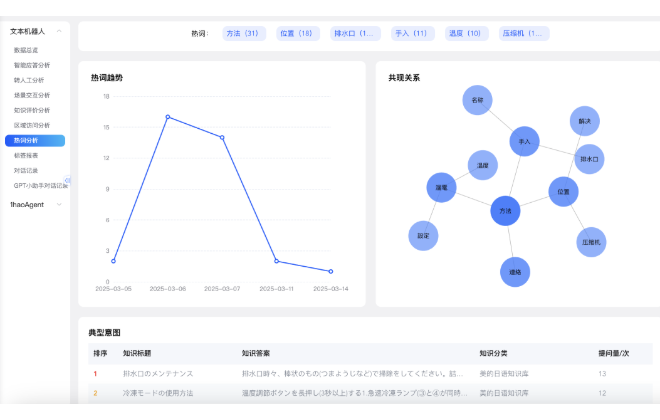The image size is (660, 420).
Task: Select the 温度 (10) hot word tag
Action: [465, 33]
